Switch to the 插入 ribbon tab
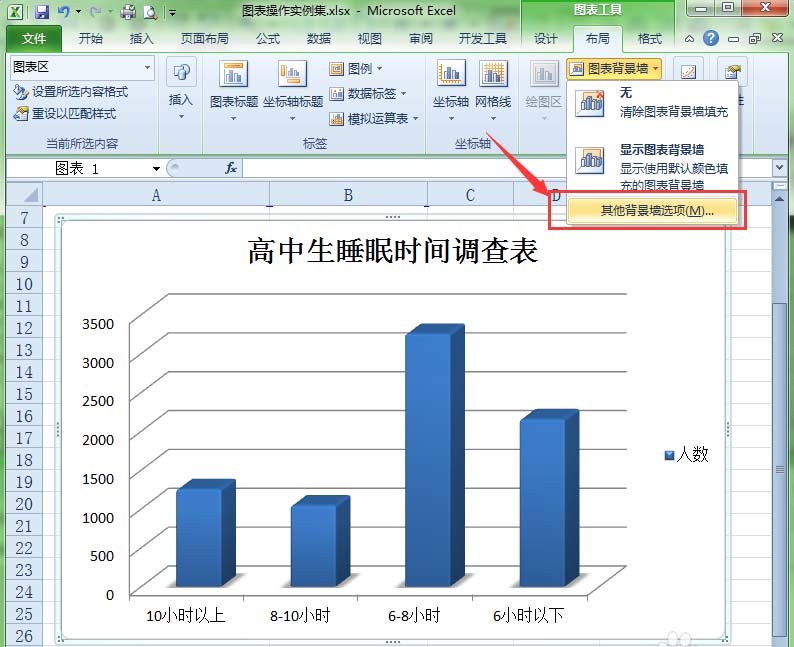Screen dimensions: 794x647 [x=141, y=39]
